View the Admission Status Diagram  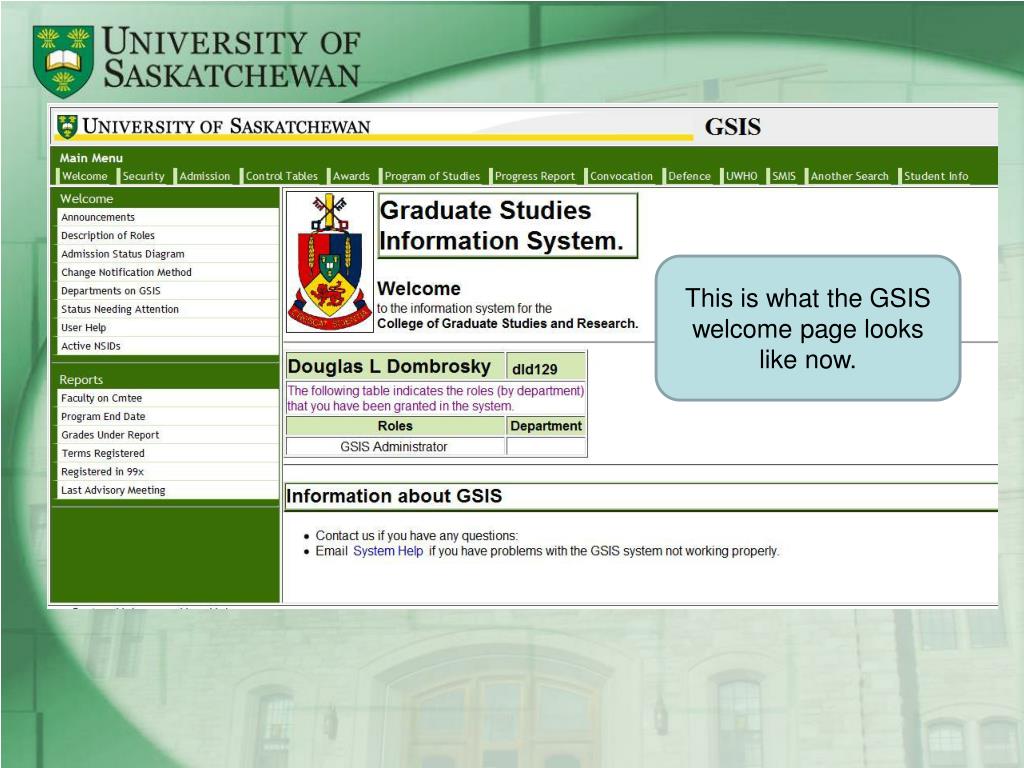point(168,254)
